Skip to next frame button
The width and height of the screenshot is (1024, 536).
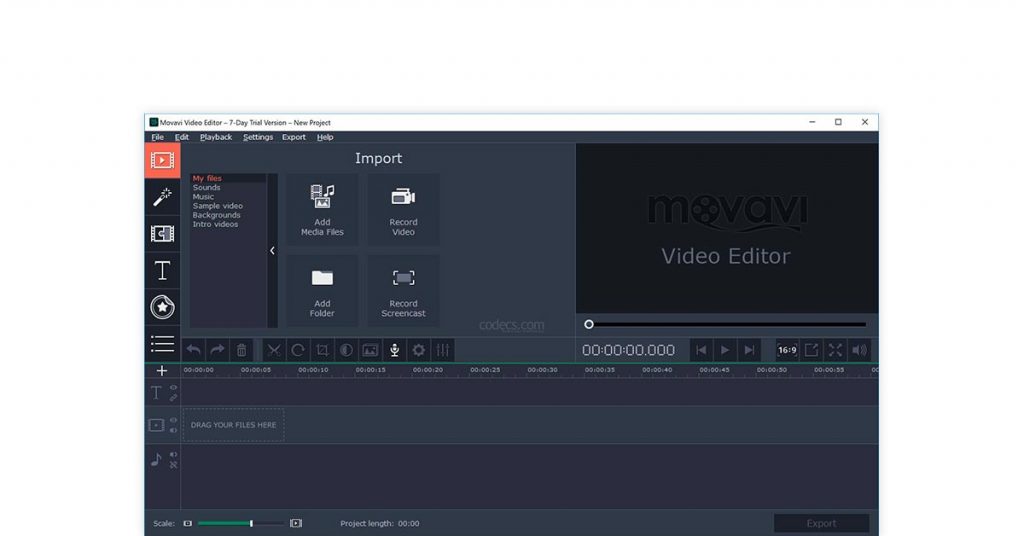point(749,350)
